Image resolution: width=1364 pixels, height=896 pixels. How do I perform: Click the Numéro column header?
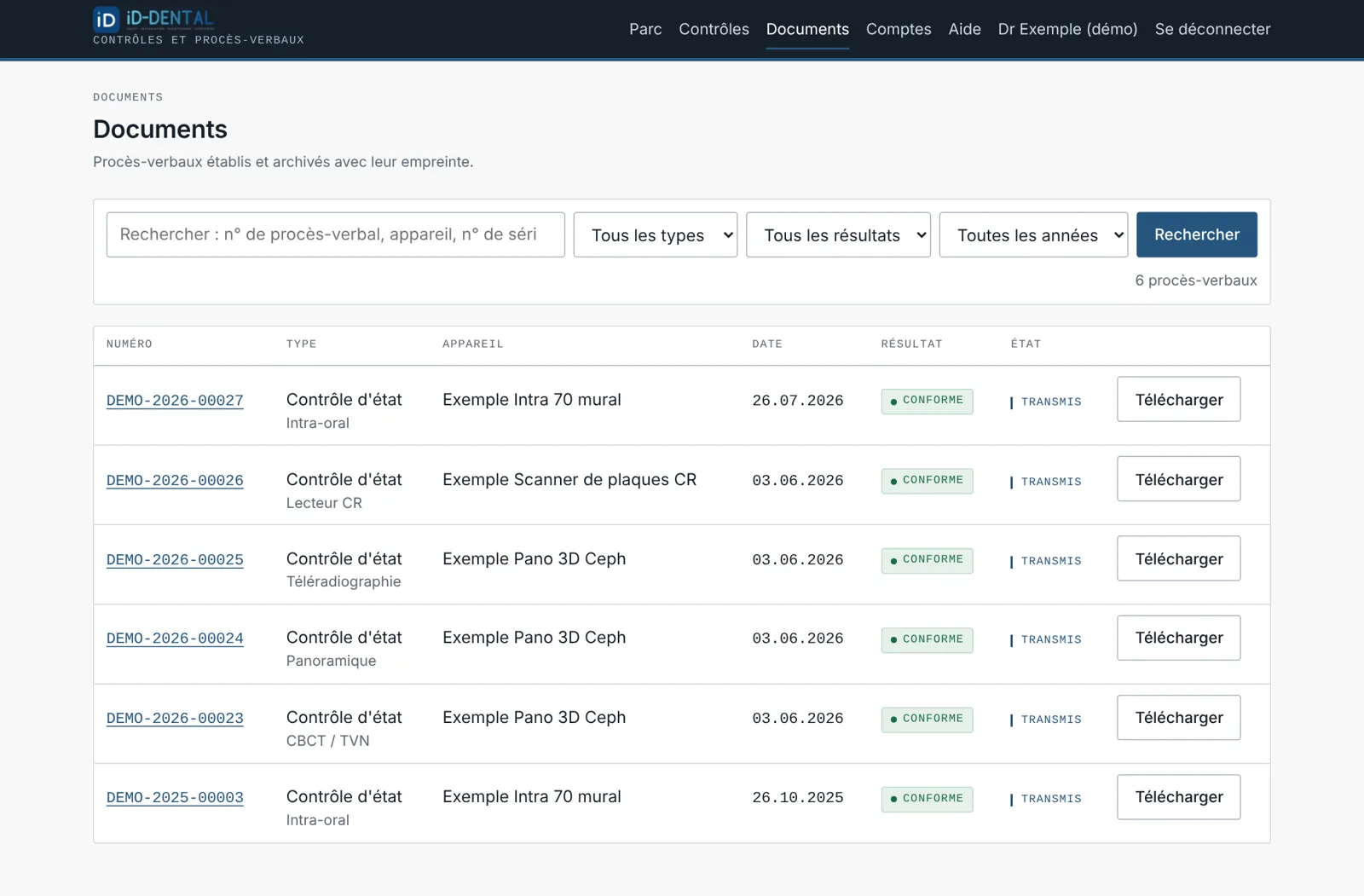click(130, 344)
